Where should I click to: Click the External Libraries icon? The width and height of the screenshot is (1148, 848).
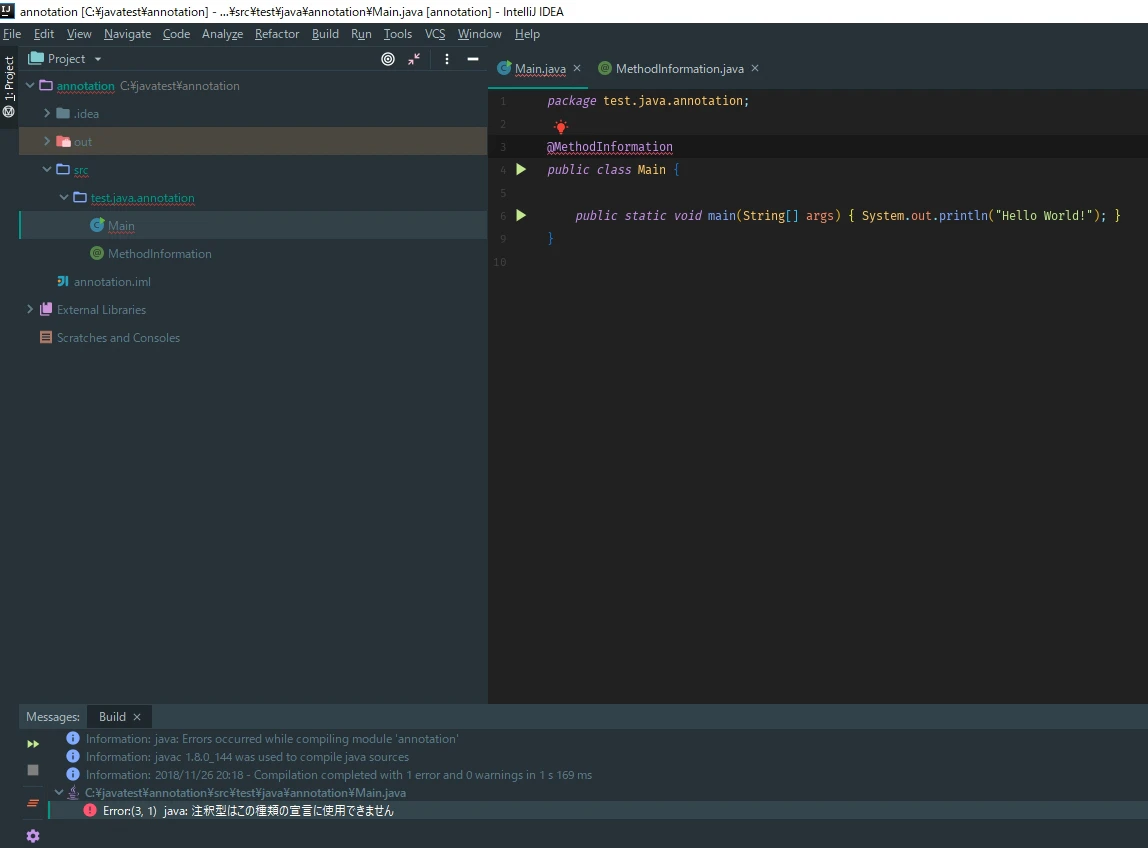[x=45, y=309]
